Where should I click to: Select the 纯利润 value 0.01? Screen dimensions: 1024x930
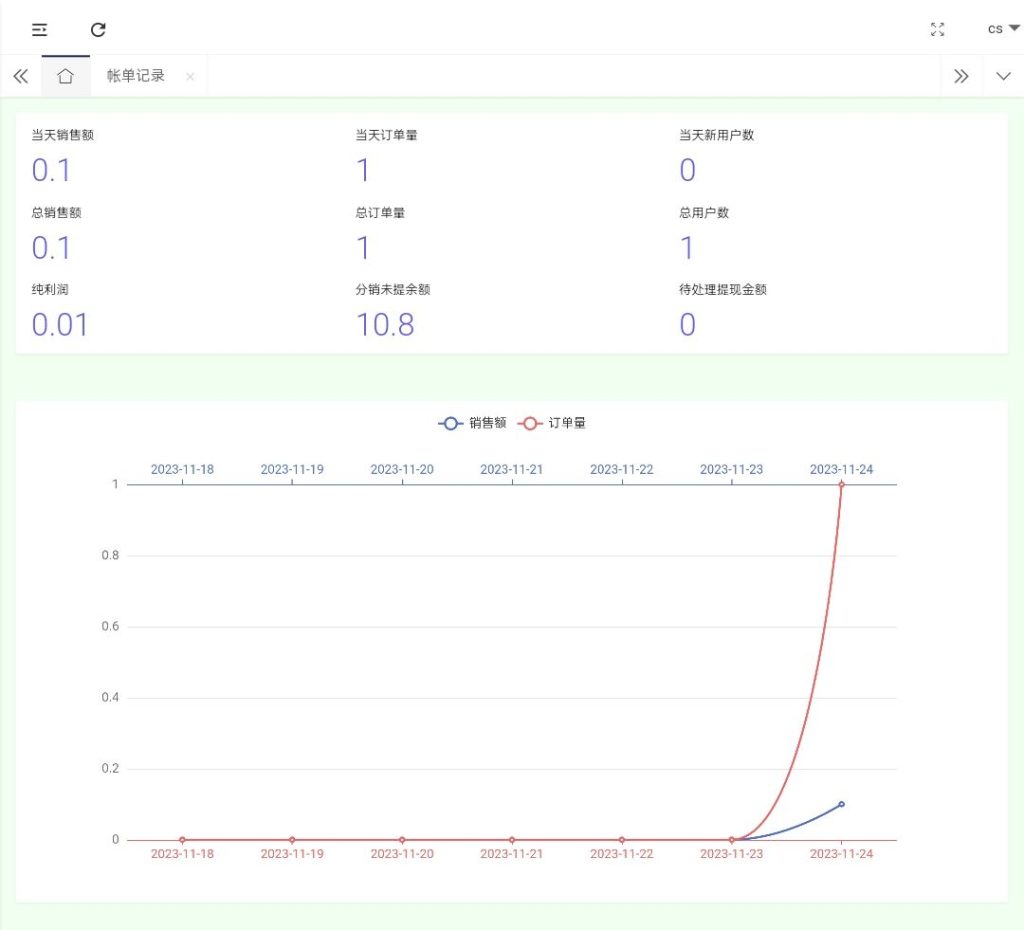(x=60, y=324)
